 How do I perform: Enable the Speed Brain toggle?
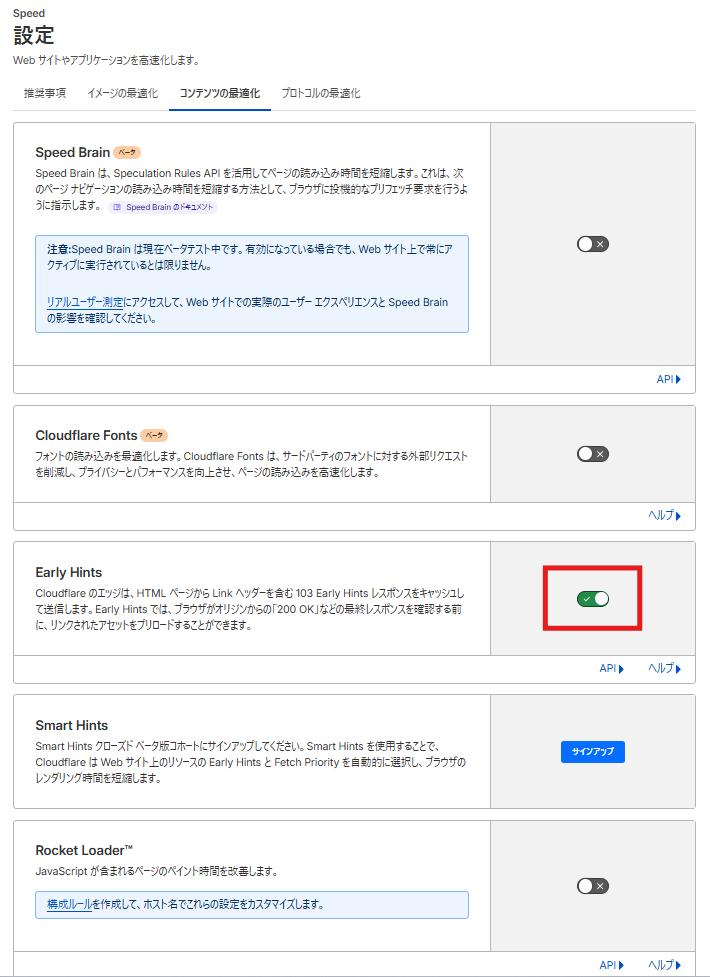point(592,244)
